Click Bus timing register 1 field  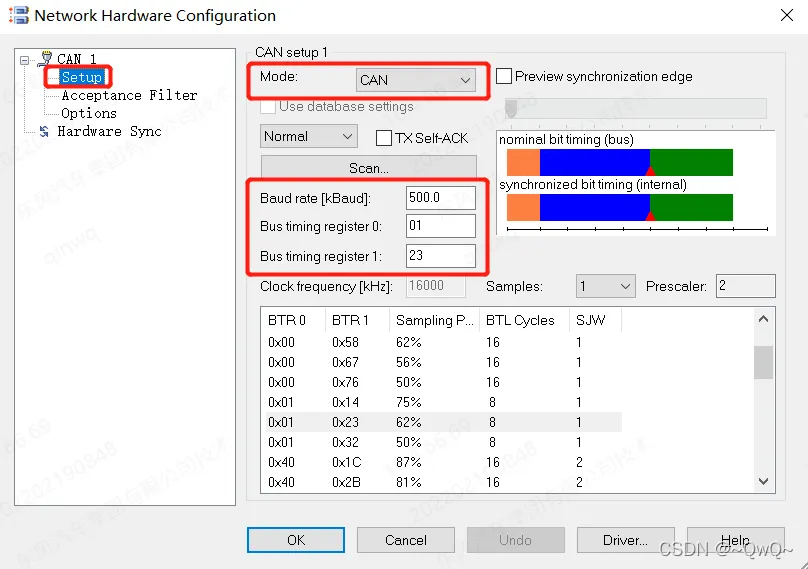[440, 256]
